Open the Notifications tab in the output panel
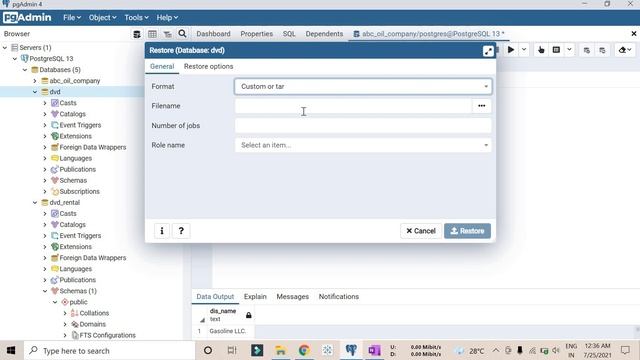 pos(339,297)
